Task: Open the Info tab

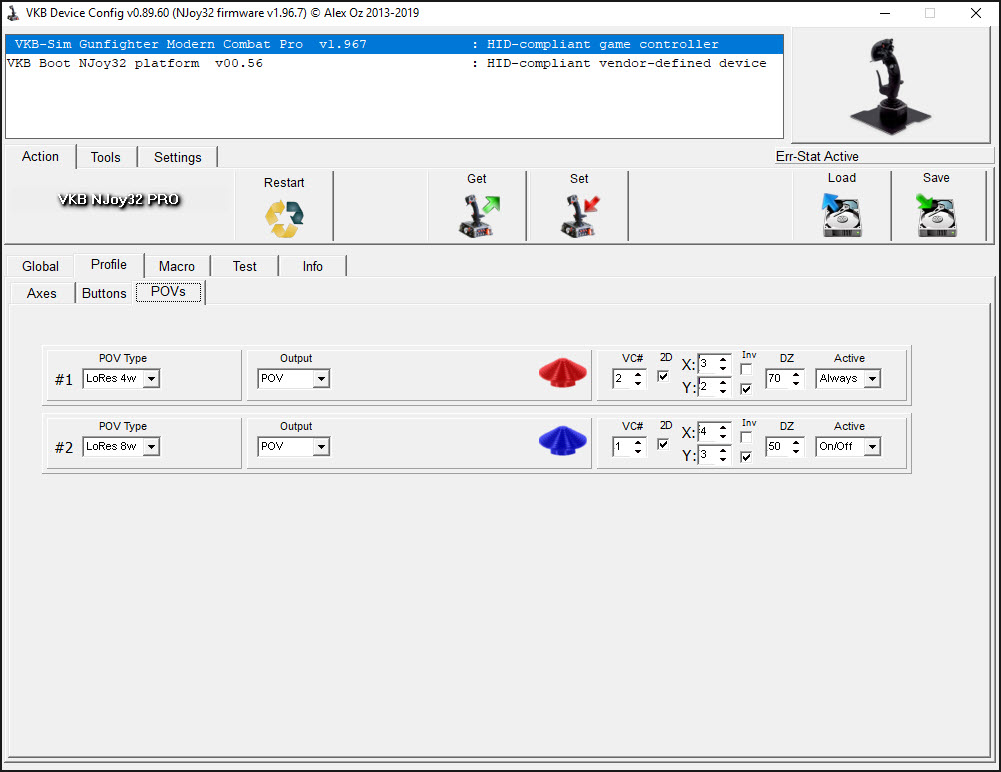Action: (313, 266)
